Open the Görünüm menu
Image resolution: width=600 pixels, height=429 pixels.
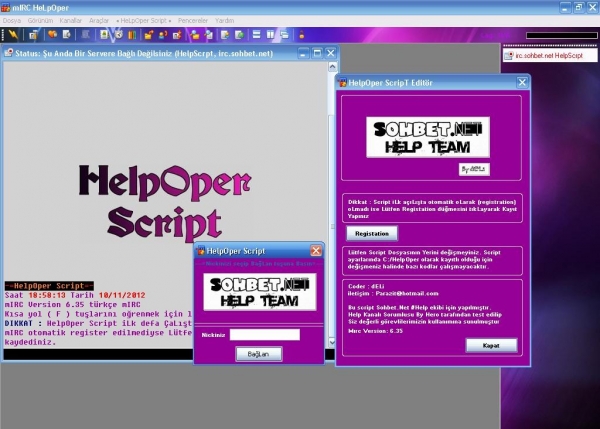pyautogui.click(x=40, y=21)
